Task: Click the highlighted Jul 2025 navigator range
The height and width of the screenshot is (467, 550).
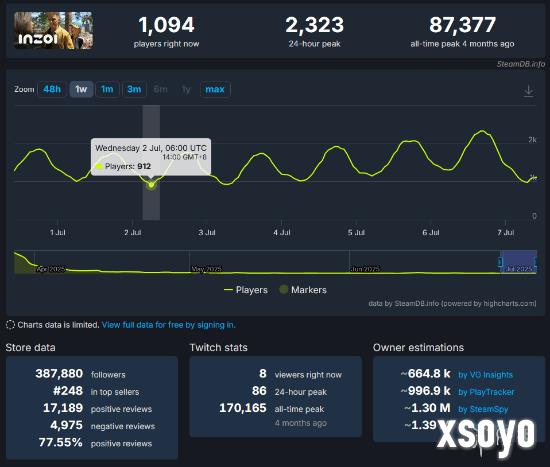Action: pos(518,262)
